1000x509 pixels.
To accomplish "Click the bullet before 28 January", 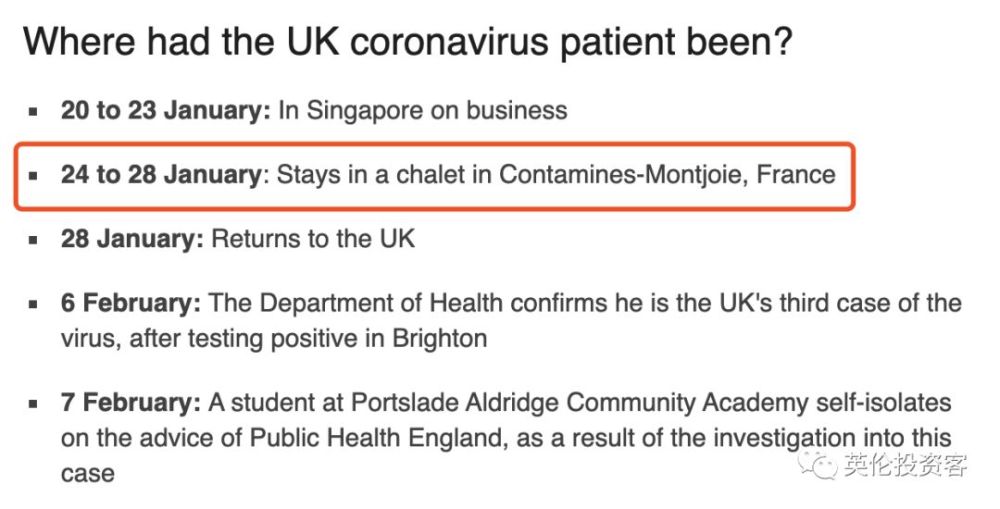I will (x=33, y=240).
